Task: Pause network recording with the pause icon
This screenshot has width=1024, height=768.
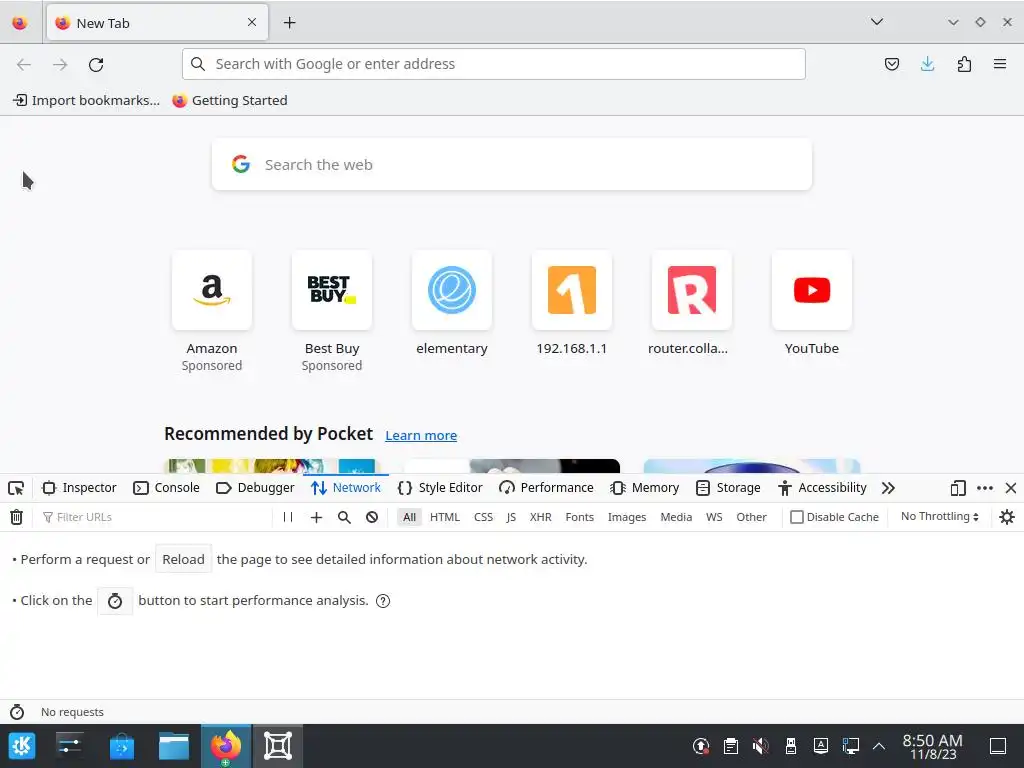Action: coord(288,517)
